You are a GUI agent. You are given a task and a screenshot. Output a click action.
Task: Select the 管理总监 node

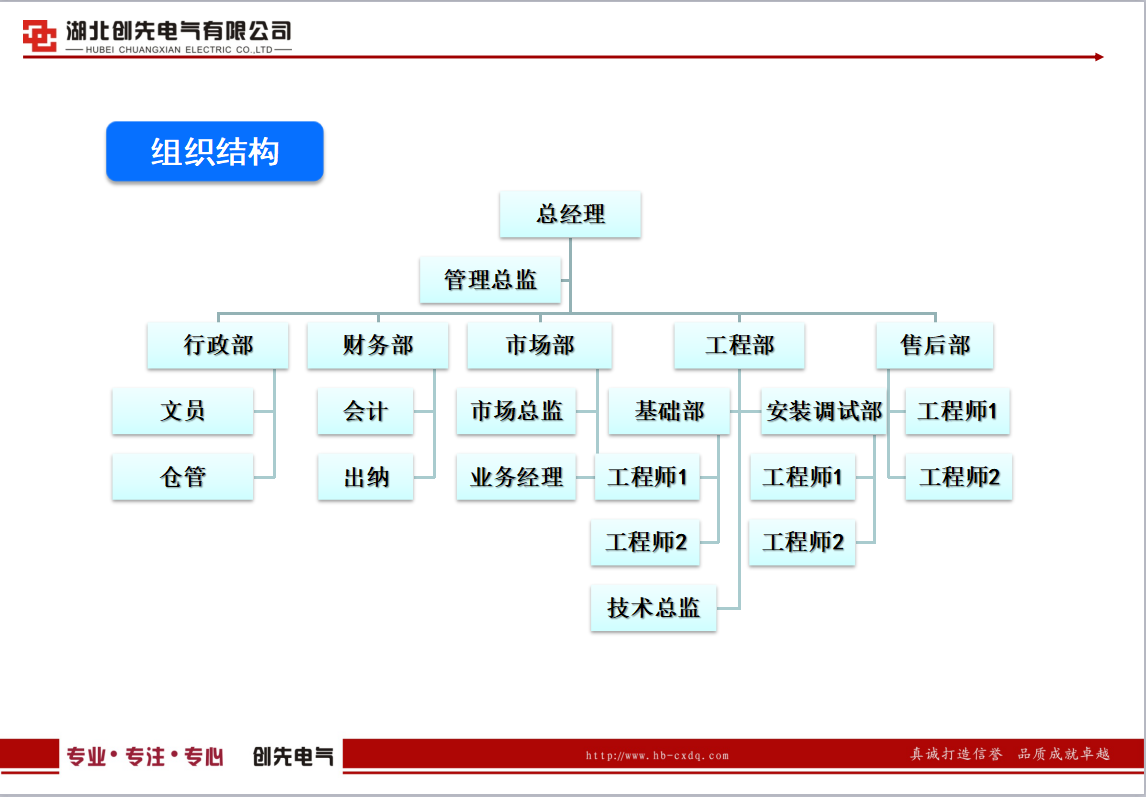(x=490, y=280)
